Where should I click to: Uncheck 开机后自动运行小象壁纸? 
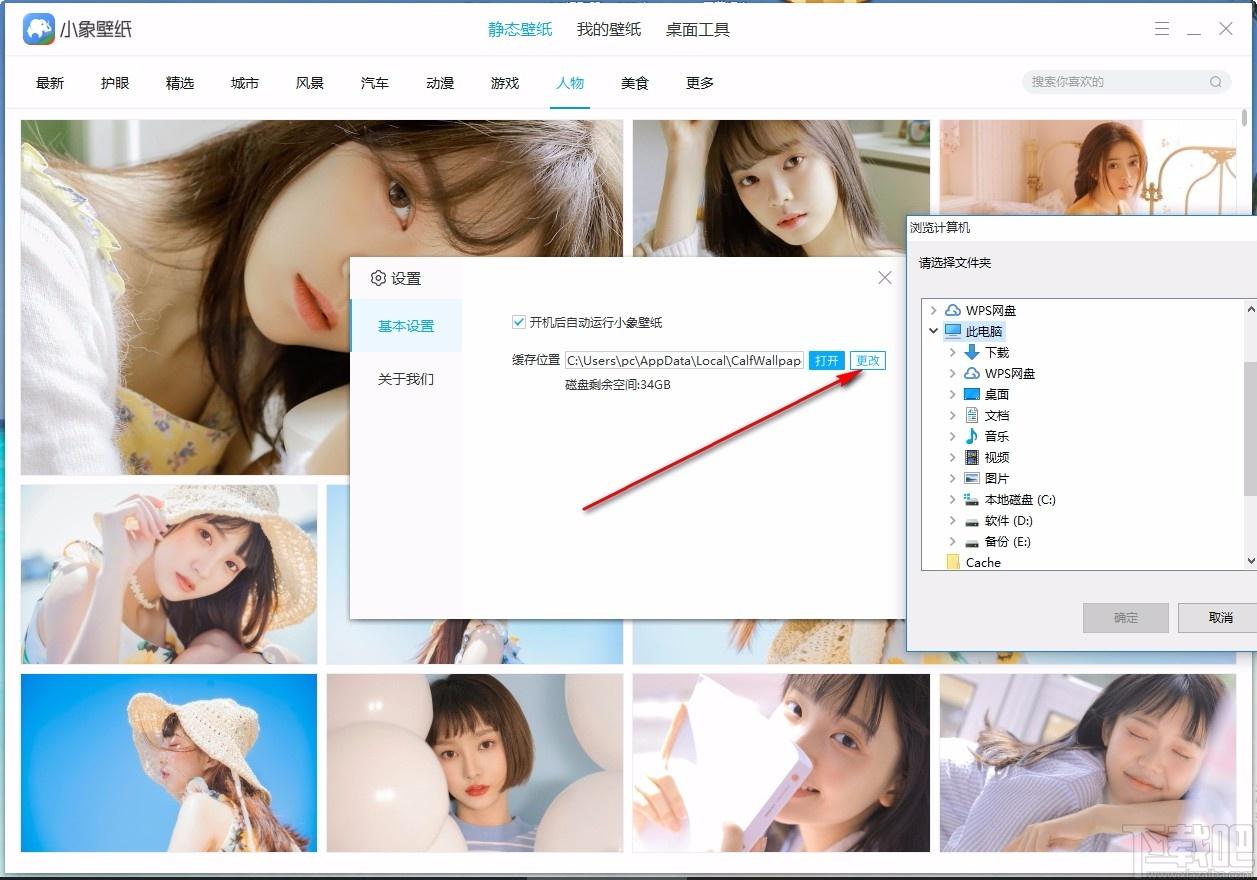tap(519, 322)
